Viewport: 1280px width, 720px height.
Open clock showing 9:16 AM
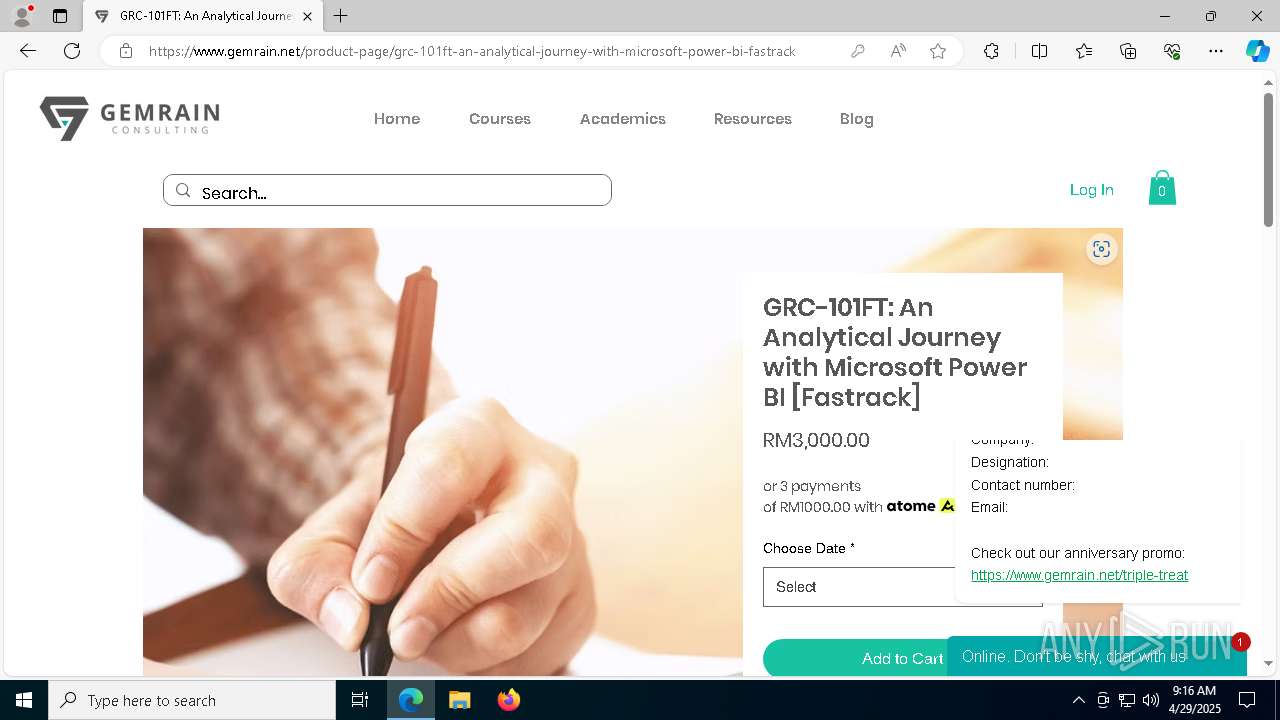1194,700
